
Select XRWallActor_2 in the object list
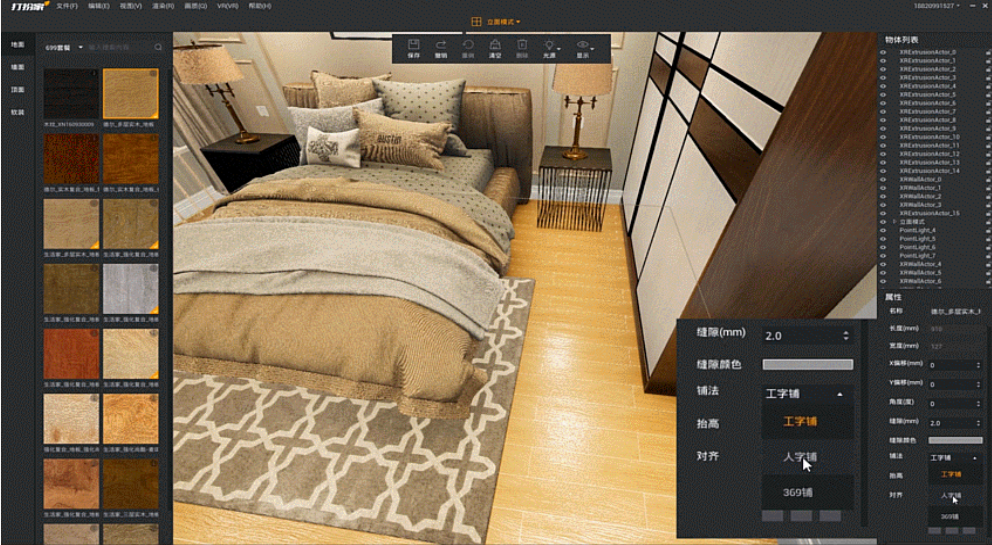pyautogui.click(x=921, y=196)
